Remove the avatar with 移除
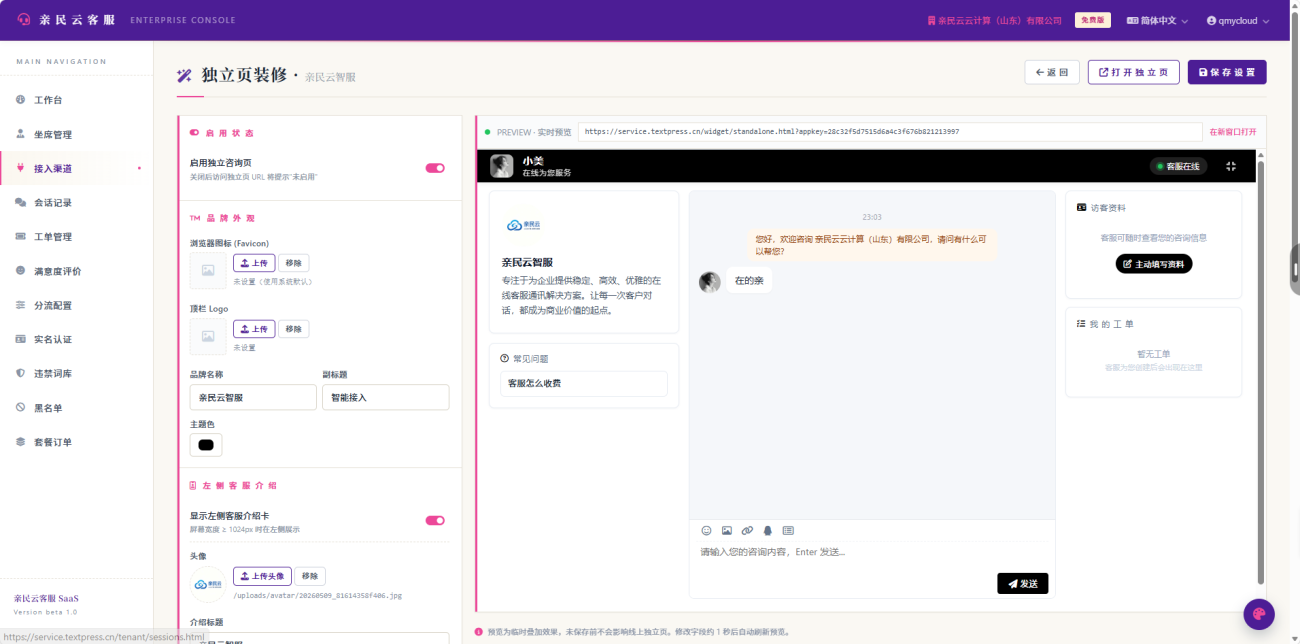 (x=309, y=576)
